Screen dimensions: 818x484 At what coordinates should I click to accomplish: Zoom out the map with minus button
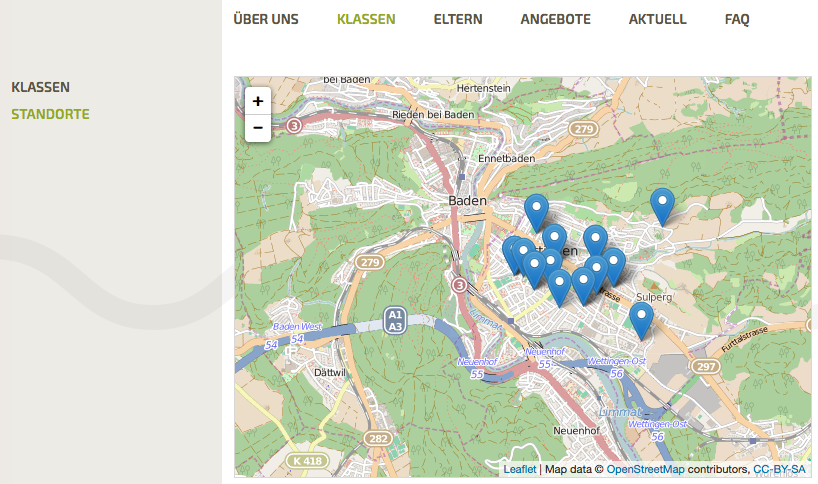pyautogui.click(x=258, y=128)
